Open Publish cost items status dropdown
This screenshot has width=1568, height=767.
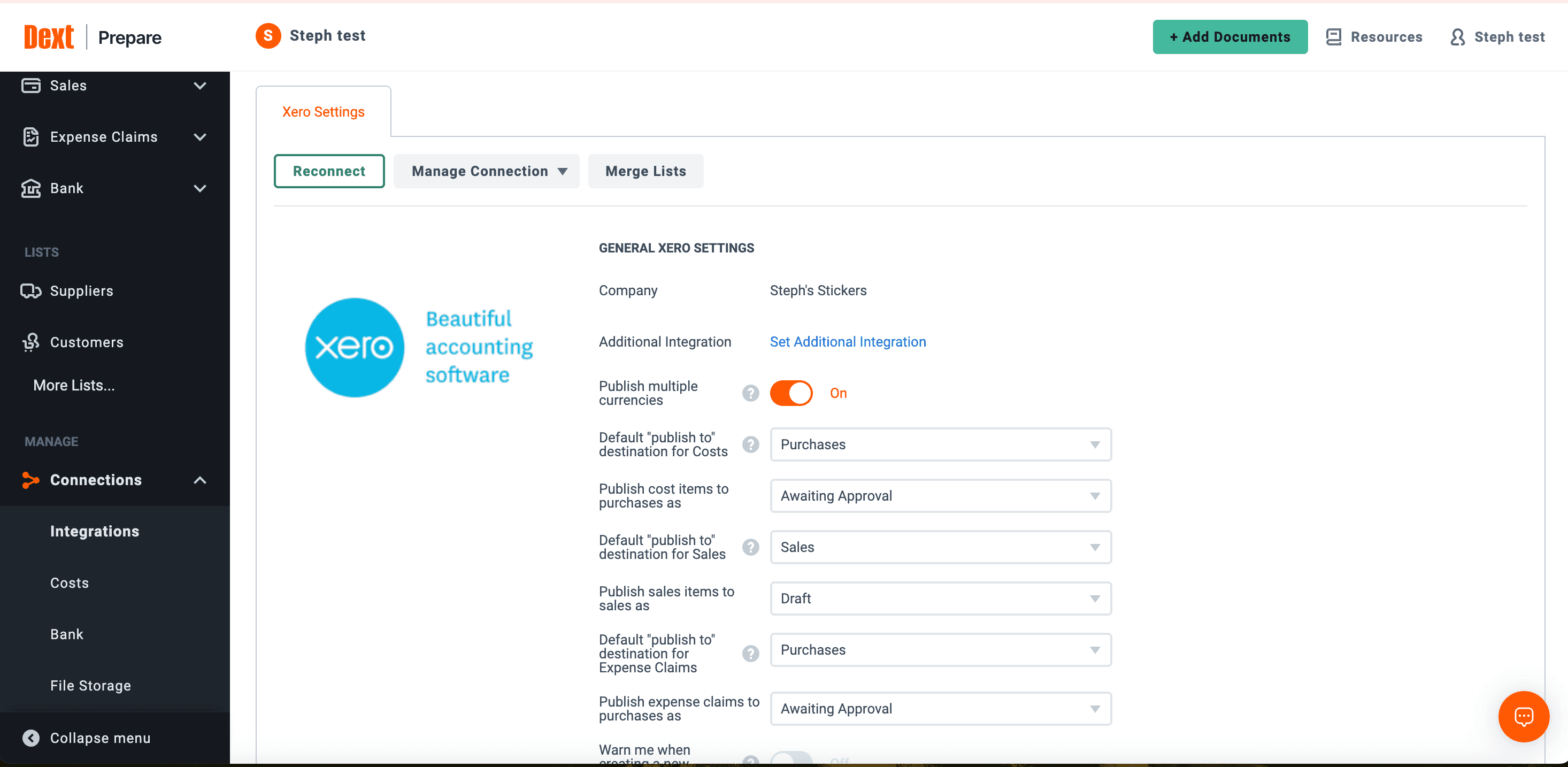(940, 495)
